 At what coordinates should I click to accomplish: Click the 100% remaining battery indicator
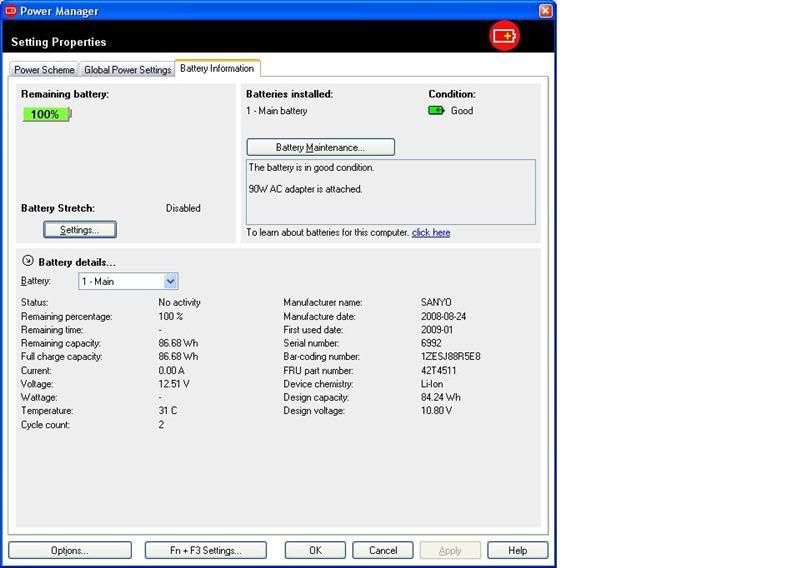46,114
